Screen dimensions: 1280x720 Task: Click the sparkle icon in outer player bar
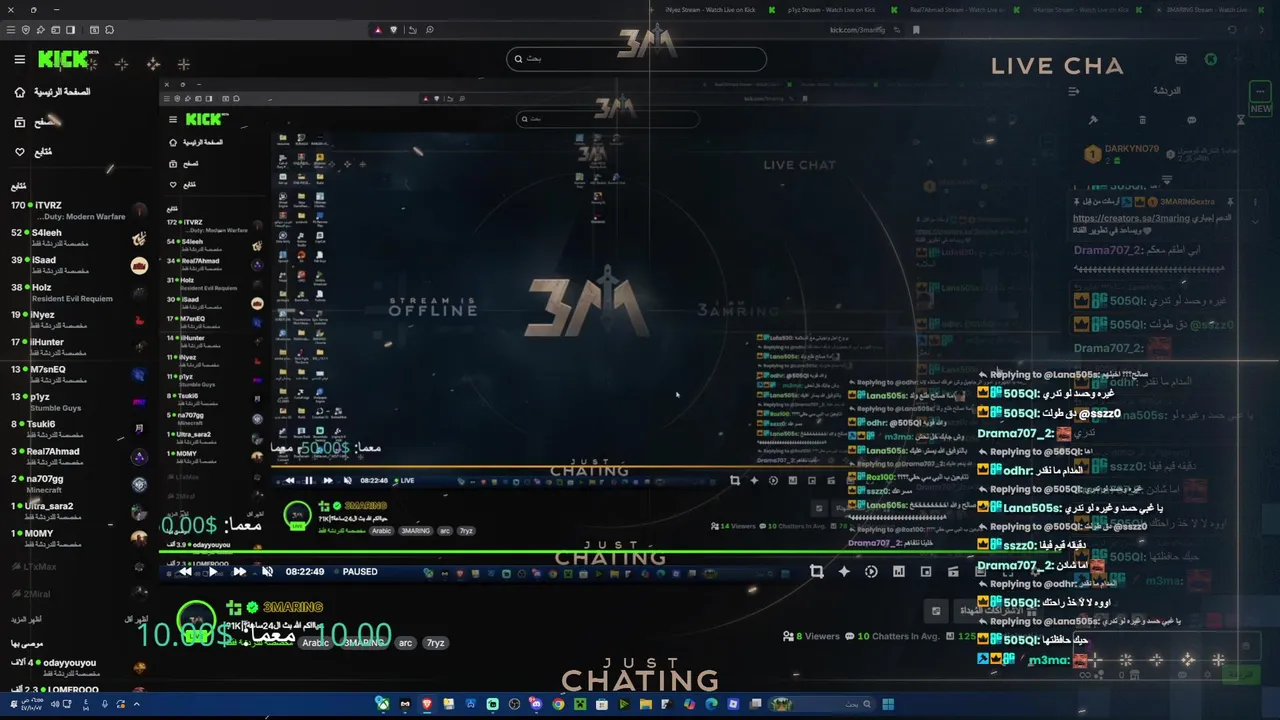(844, 571)
